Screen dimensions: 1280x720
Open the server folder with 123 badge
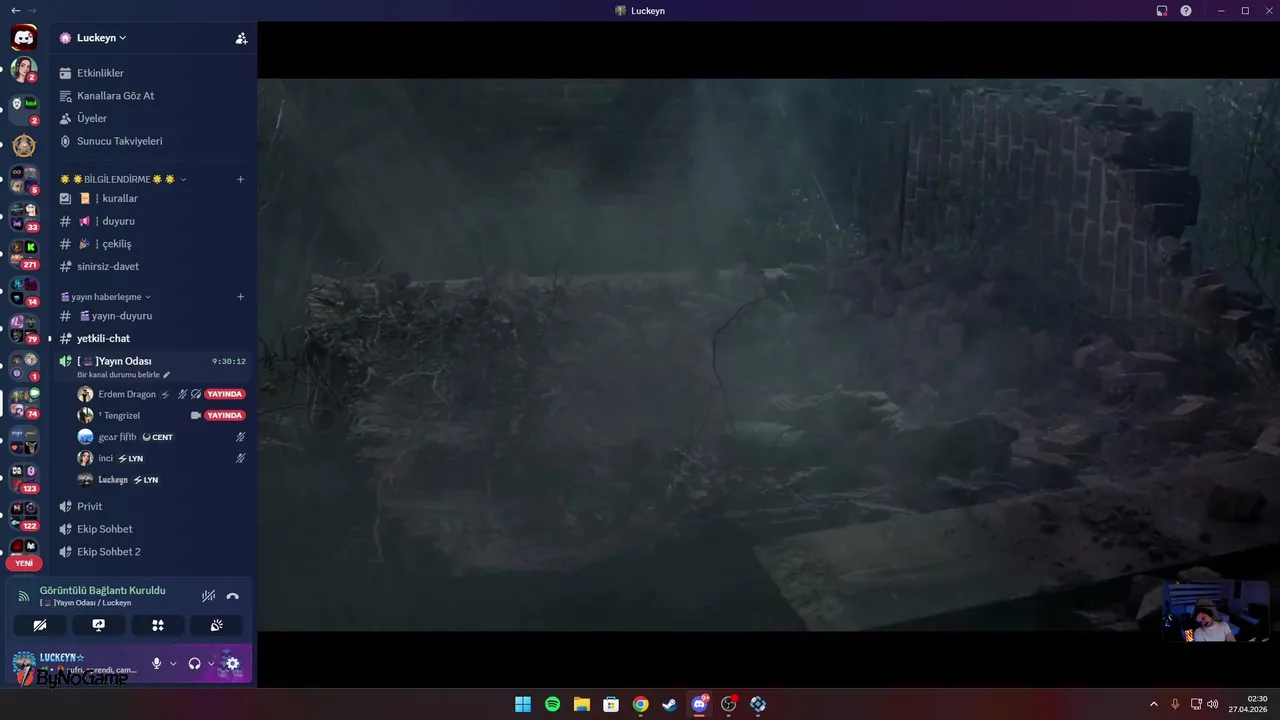point(24,478)
